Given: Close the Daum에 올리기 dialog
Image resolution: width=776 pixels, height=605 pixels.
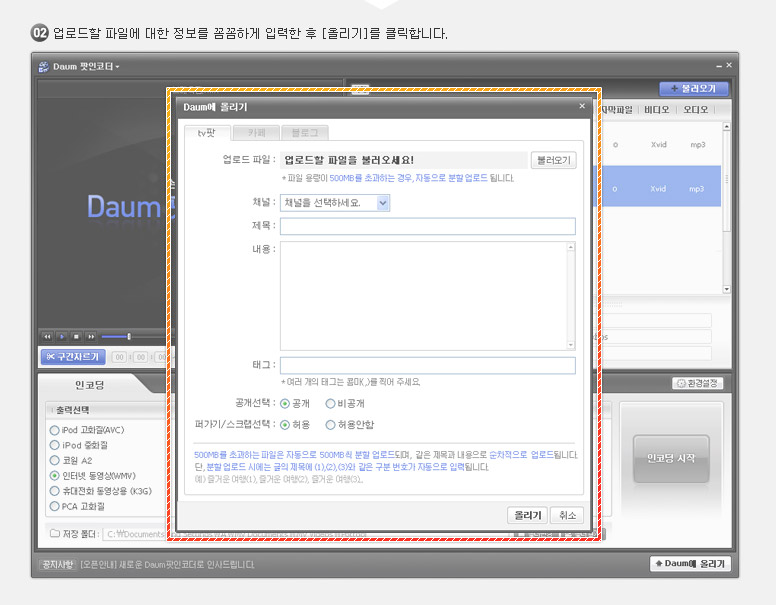Looking at the screenshot, I should point(582,106).
